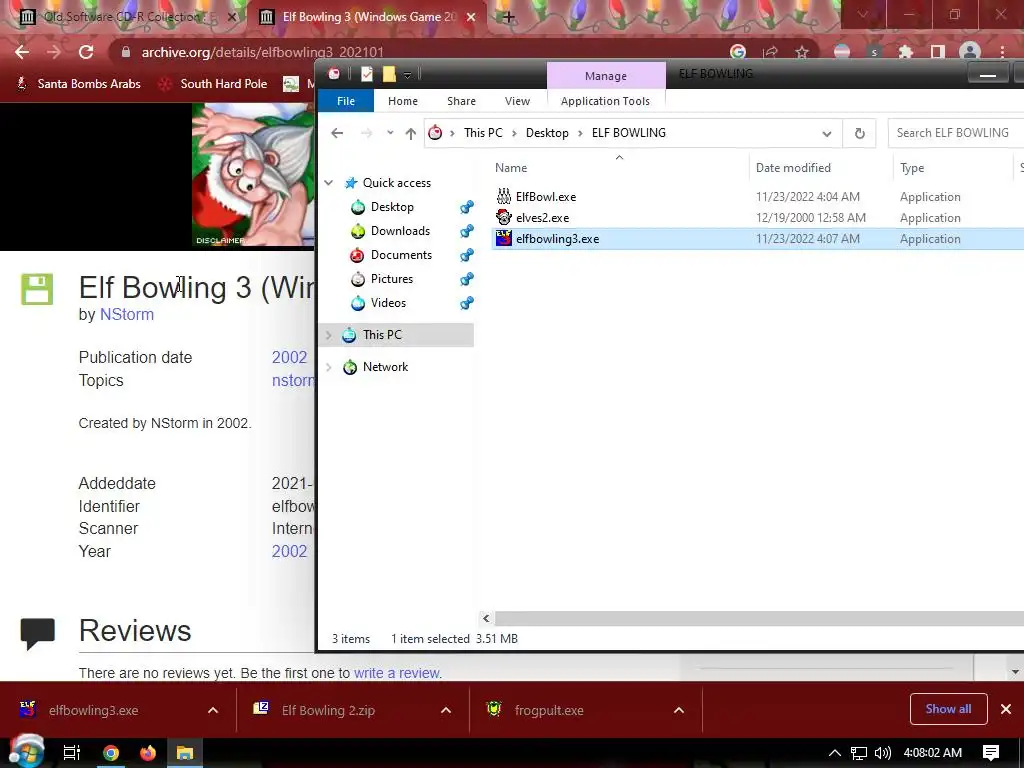Open Pictures in Quick access
1024x768 pixels.
pos(392,279)
